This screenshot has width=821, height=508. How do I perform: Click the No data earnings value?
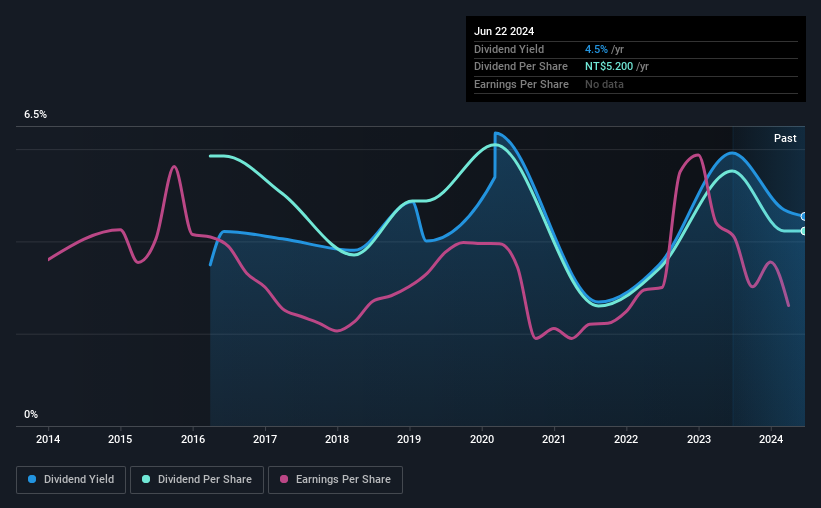[604, 84]
